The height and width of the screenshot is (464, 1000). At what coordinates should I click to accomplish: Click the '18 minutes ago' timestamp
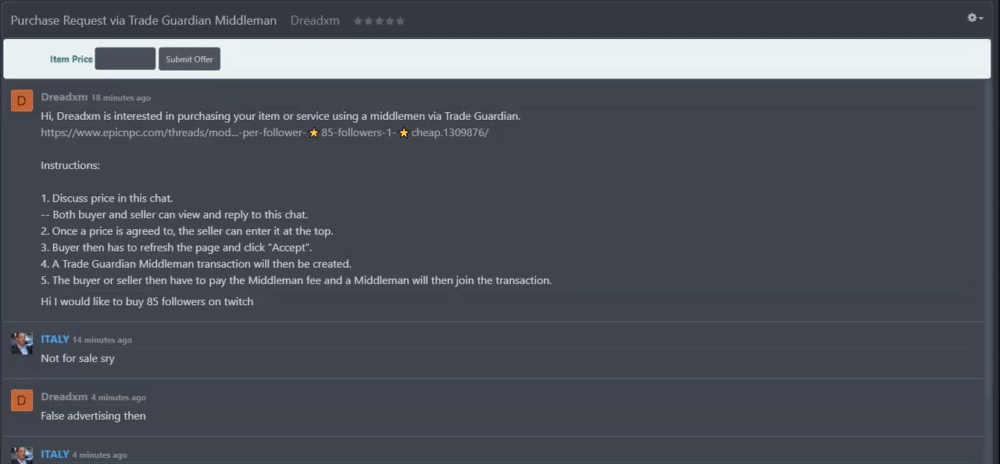[x=121, y=98]
